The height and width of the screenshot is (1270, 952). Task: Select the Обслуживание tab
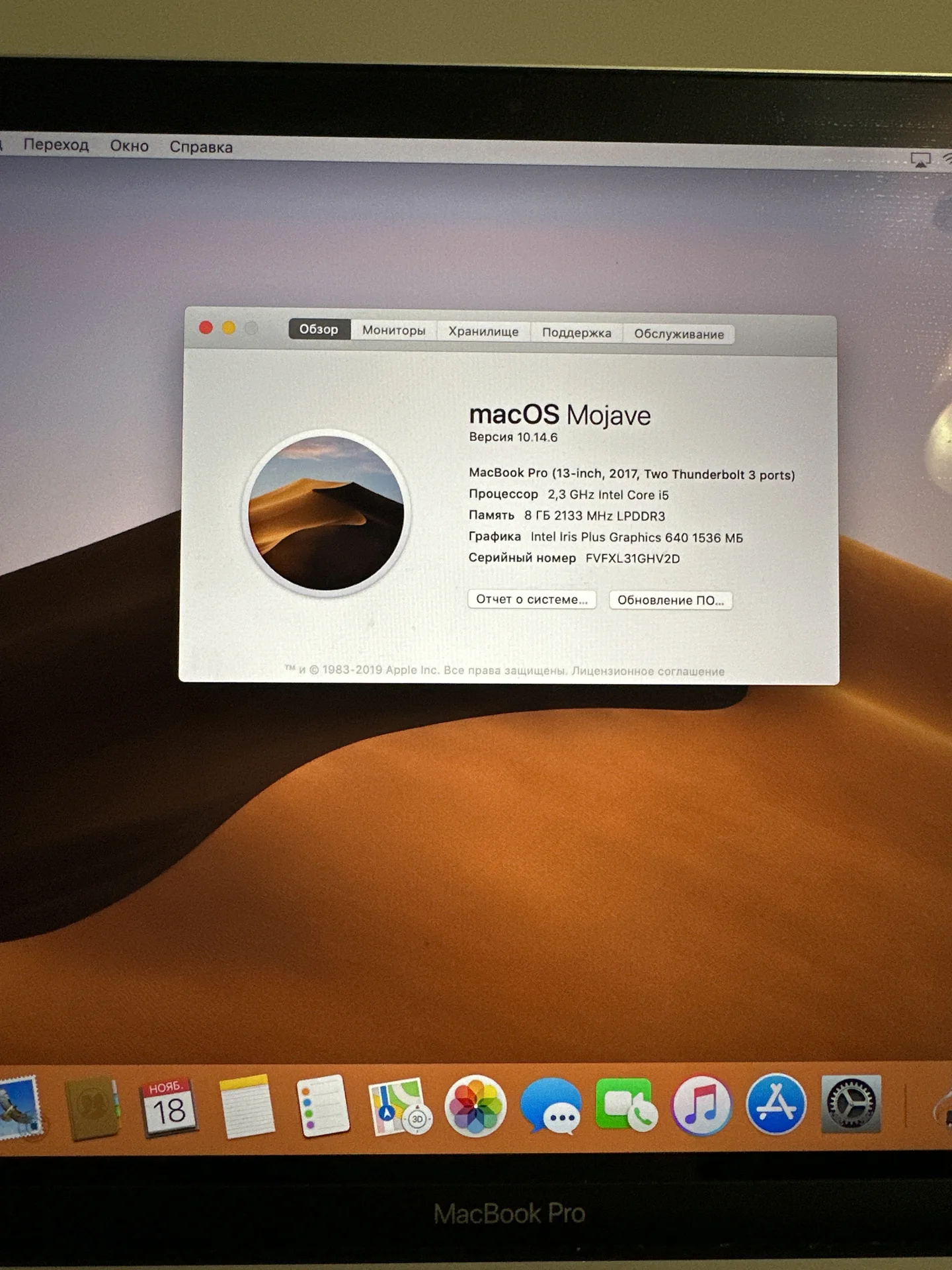[x=680, y=334]
